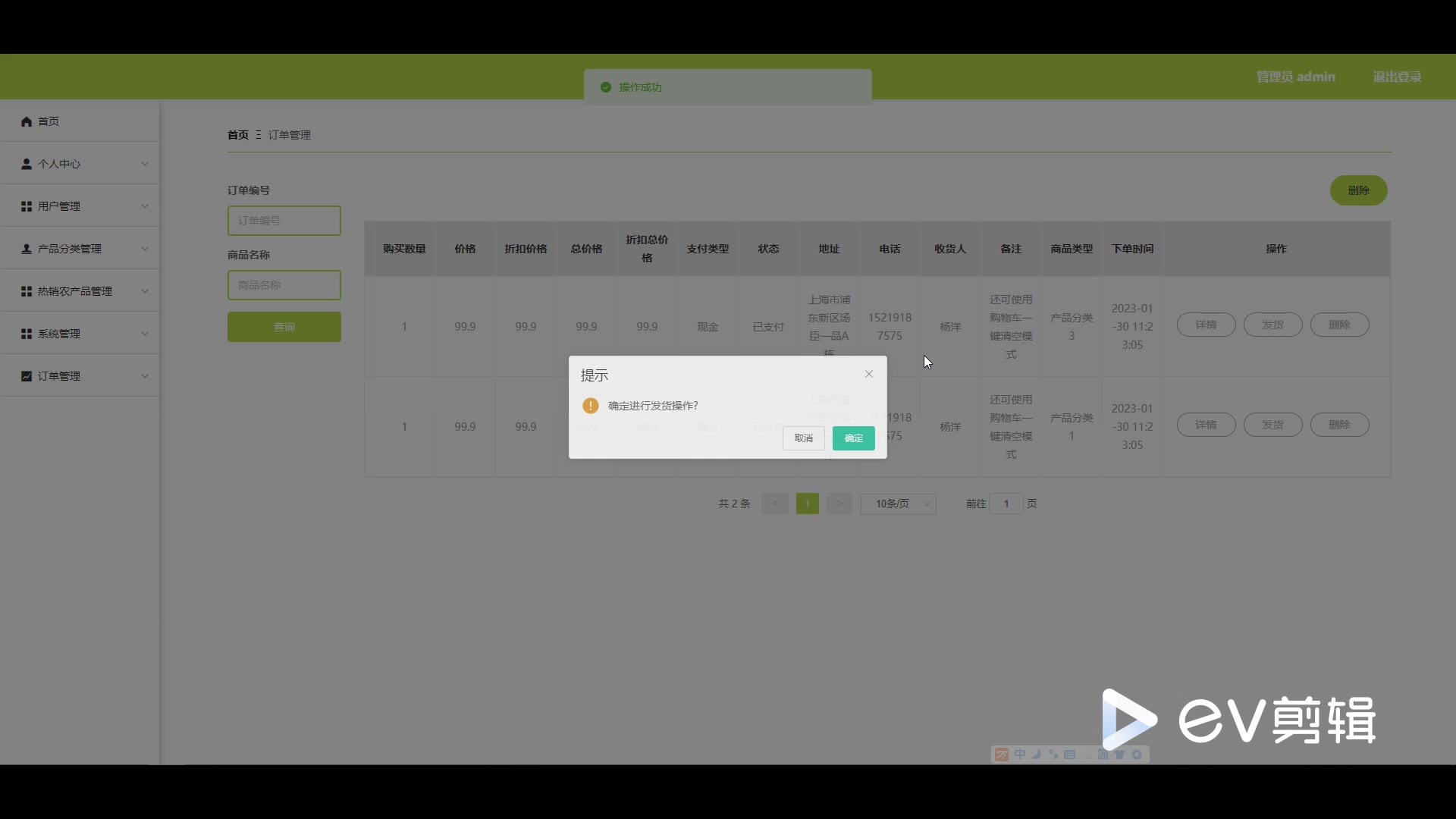The image size is (1456, 819).
Task: Click 退出登录 logout link
Action: (1396, 77)
